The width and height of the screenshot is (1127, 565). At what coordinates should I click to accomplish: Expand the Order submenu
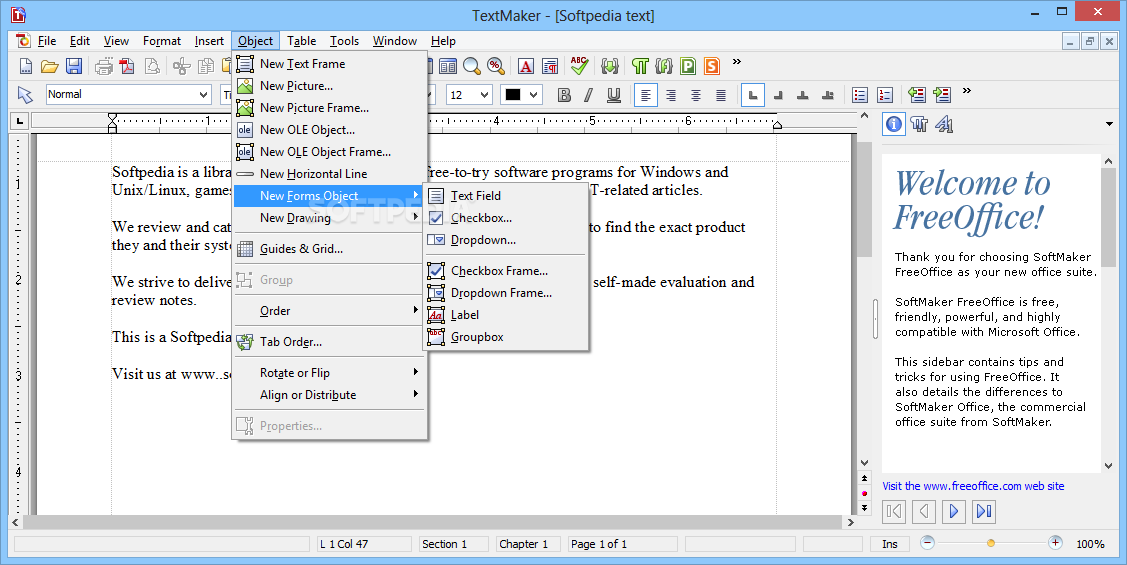click(x=330, y=311)
